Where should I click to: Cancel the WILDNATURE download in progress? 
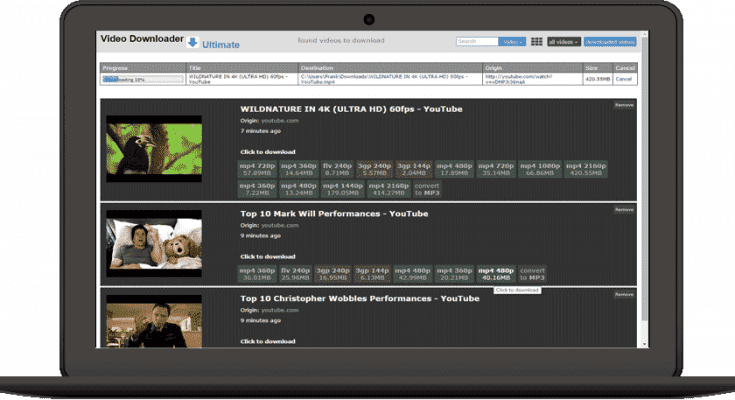coord(624,78)
